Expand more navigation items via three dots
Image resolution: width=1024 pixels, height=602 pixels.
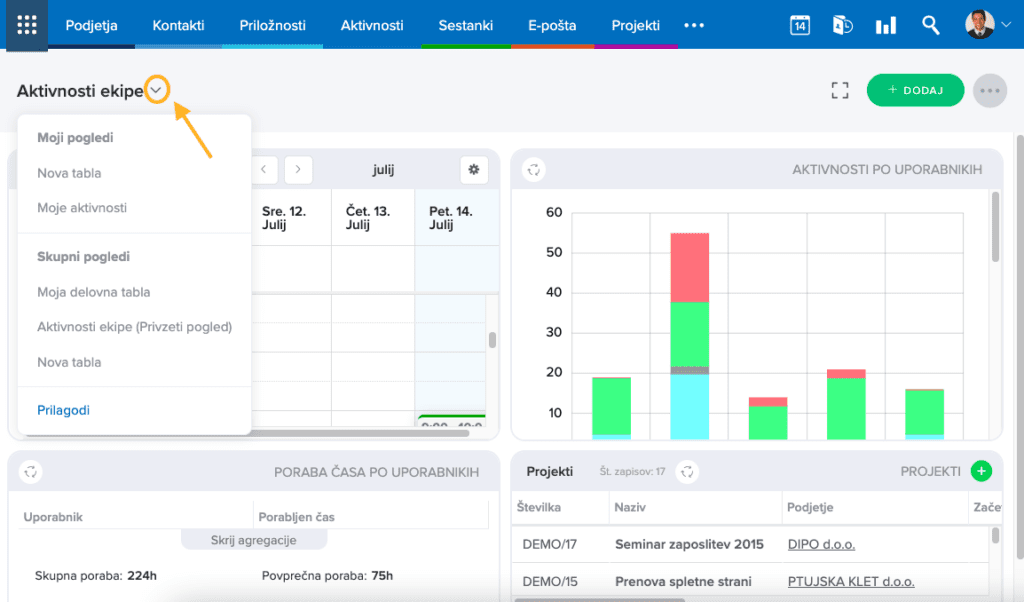pyautogui.click(x=694, y=25)
